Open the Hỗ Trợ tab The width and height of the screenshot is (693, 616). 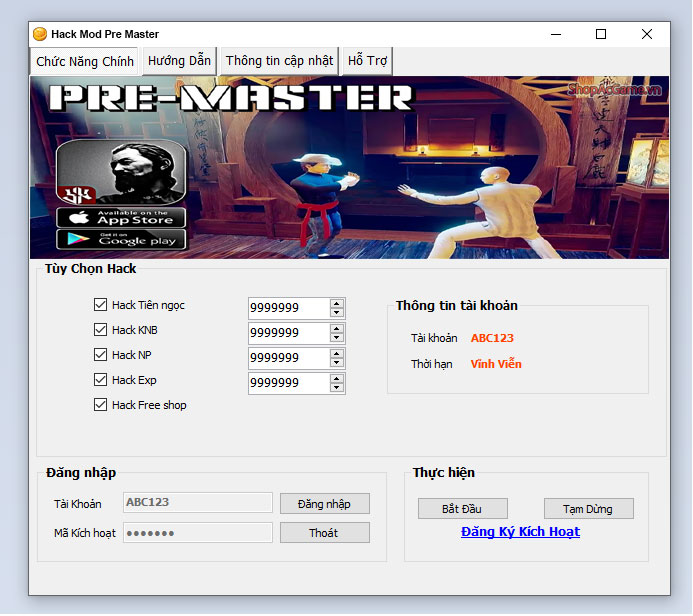coord(367,61)
